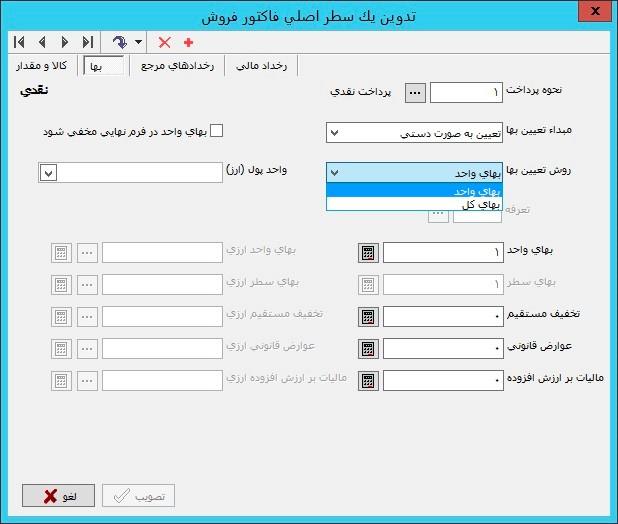The width and height of the screenshot is (618, 524).
Task: Click the ellipsis button next to نحوه پرداخت
Action: coord(415,93)
